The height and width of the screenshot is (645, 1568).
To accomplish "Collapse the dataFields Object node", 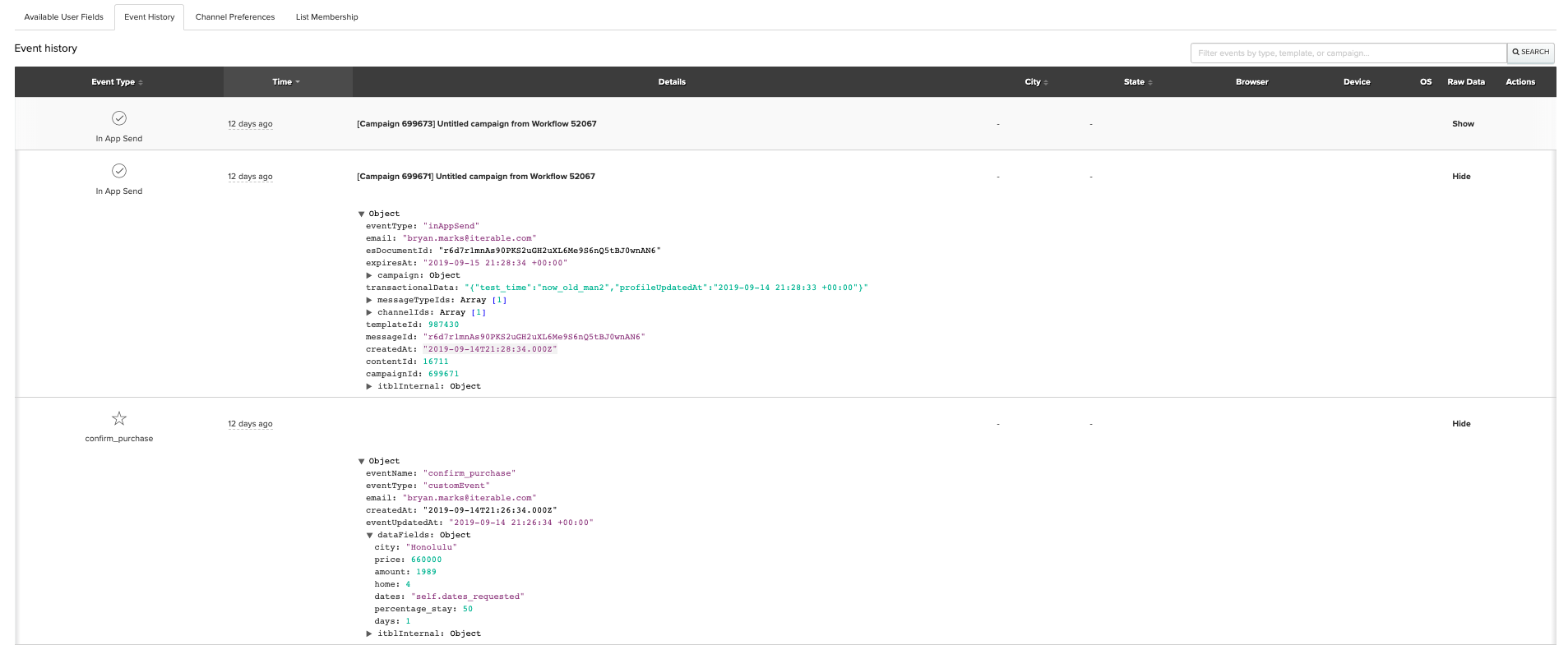I will [x=369, y=535].
